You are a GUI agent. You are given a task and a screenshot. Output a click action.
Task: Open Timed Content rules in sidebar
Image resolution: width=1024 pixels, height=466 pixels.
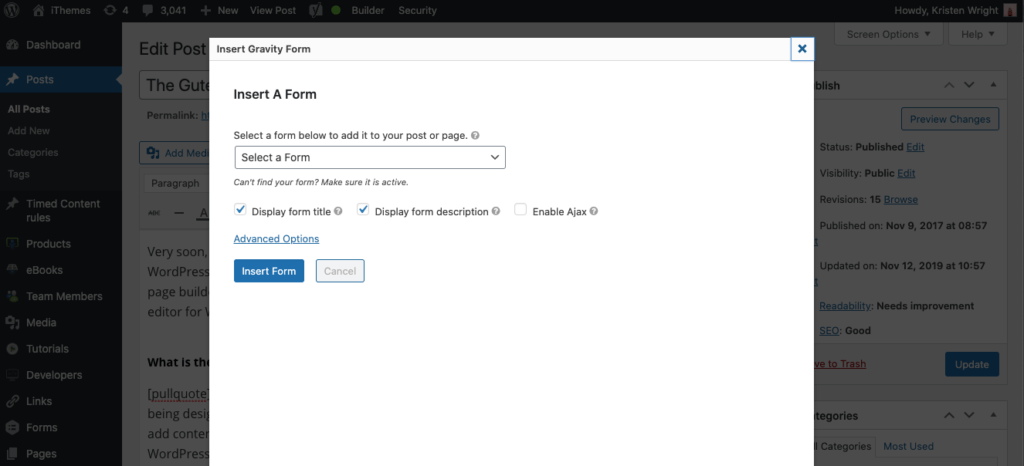click(61, 210)
